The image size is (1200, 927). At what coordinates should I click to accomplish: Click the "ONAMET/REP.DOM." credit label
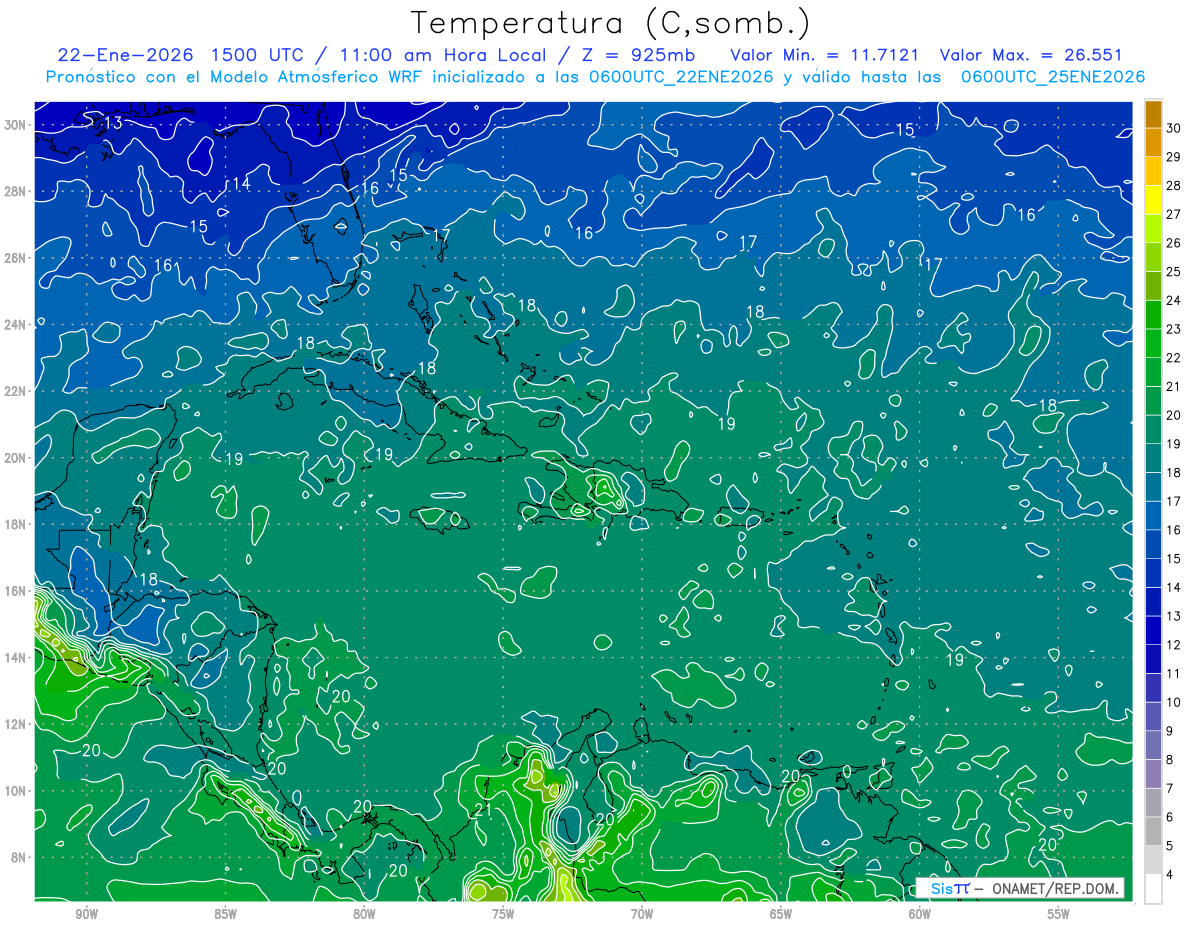(x=1055, y=888)
